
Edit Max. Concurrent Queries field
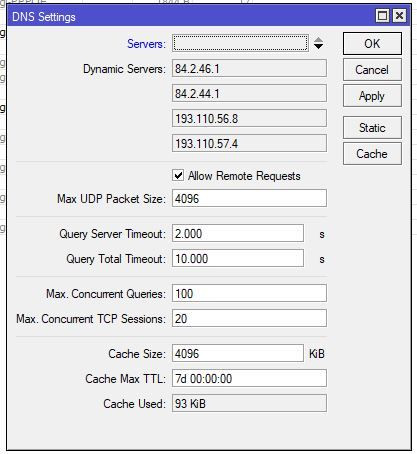(249, 294)
